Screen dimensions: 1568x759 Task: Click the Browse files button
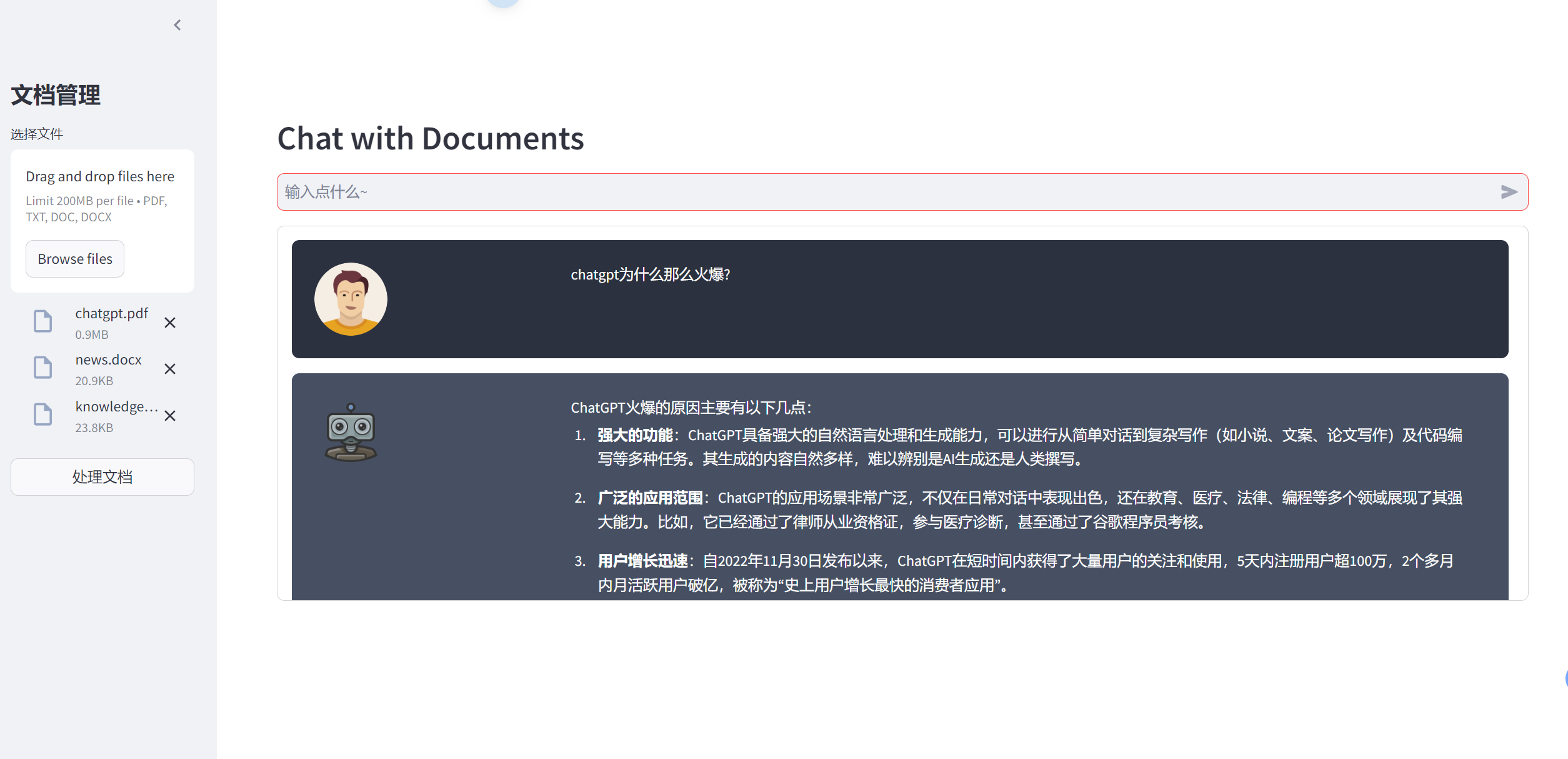click(x=75, y=259)
